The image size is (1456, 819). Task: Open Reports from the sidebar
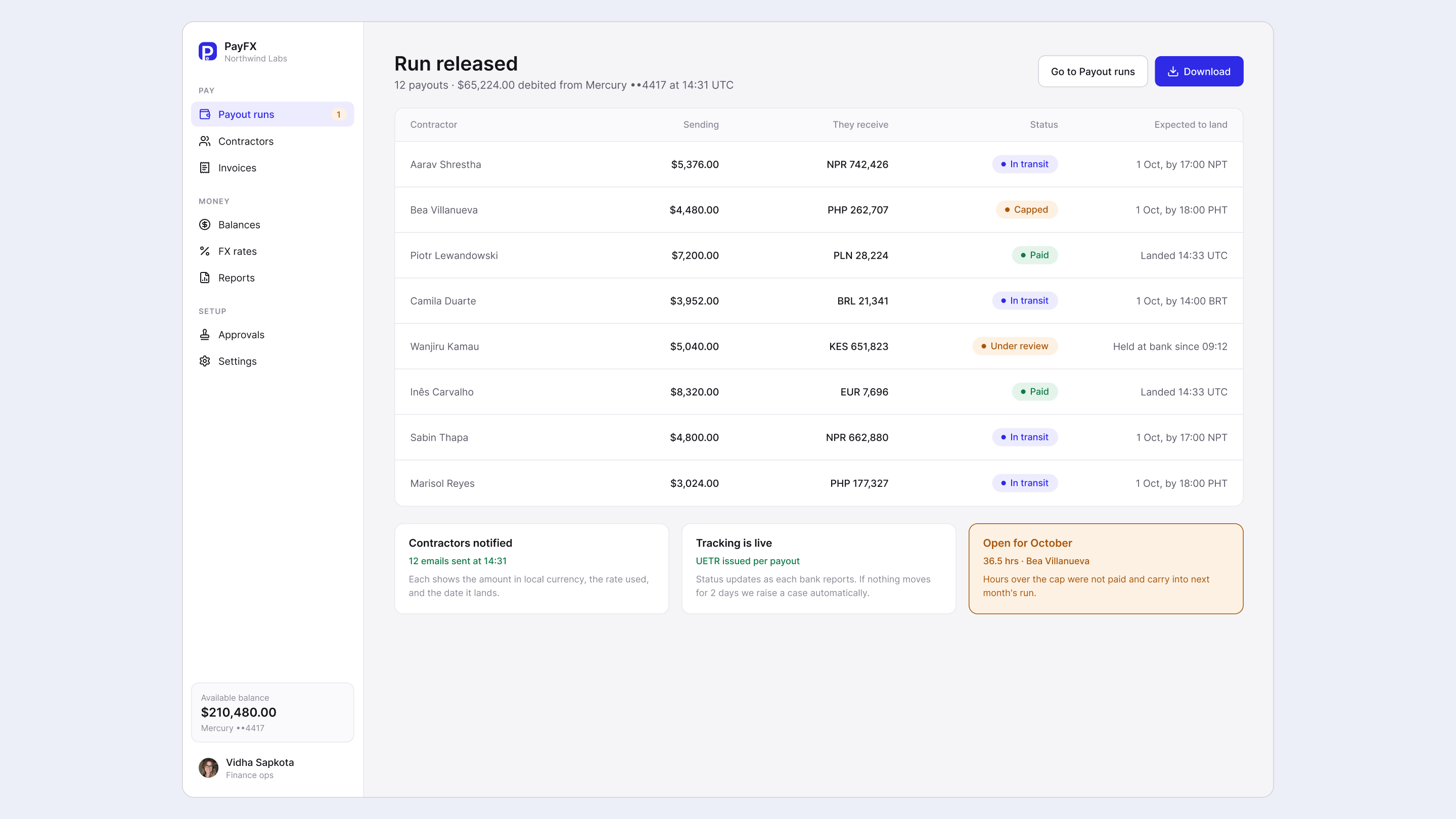coord(272,278)
